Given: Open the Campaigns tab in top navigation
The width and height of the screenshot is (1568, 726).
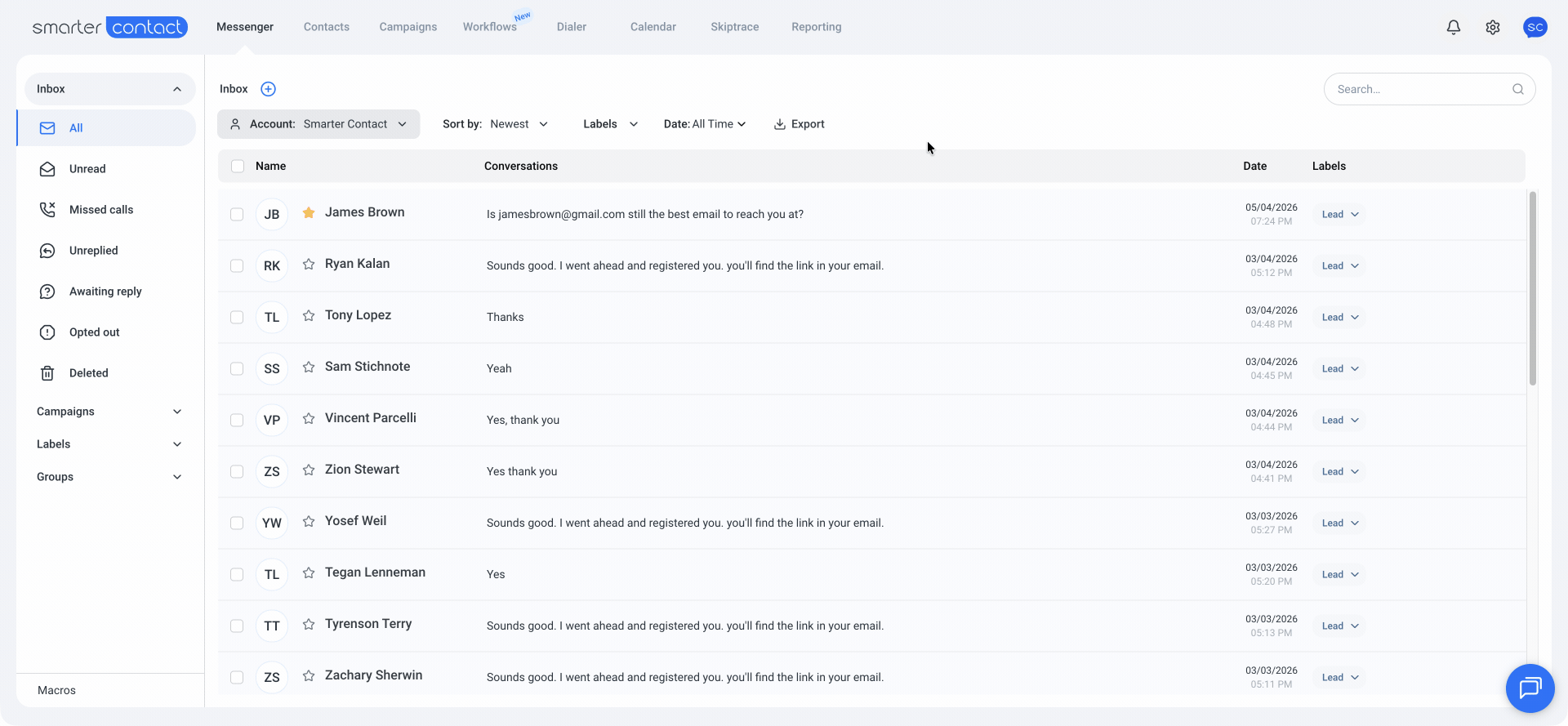Looking at the screenshot, I should pyautogui.click(x=408, y=27).
